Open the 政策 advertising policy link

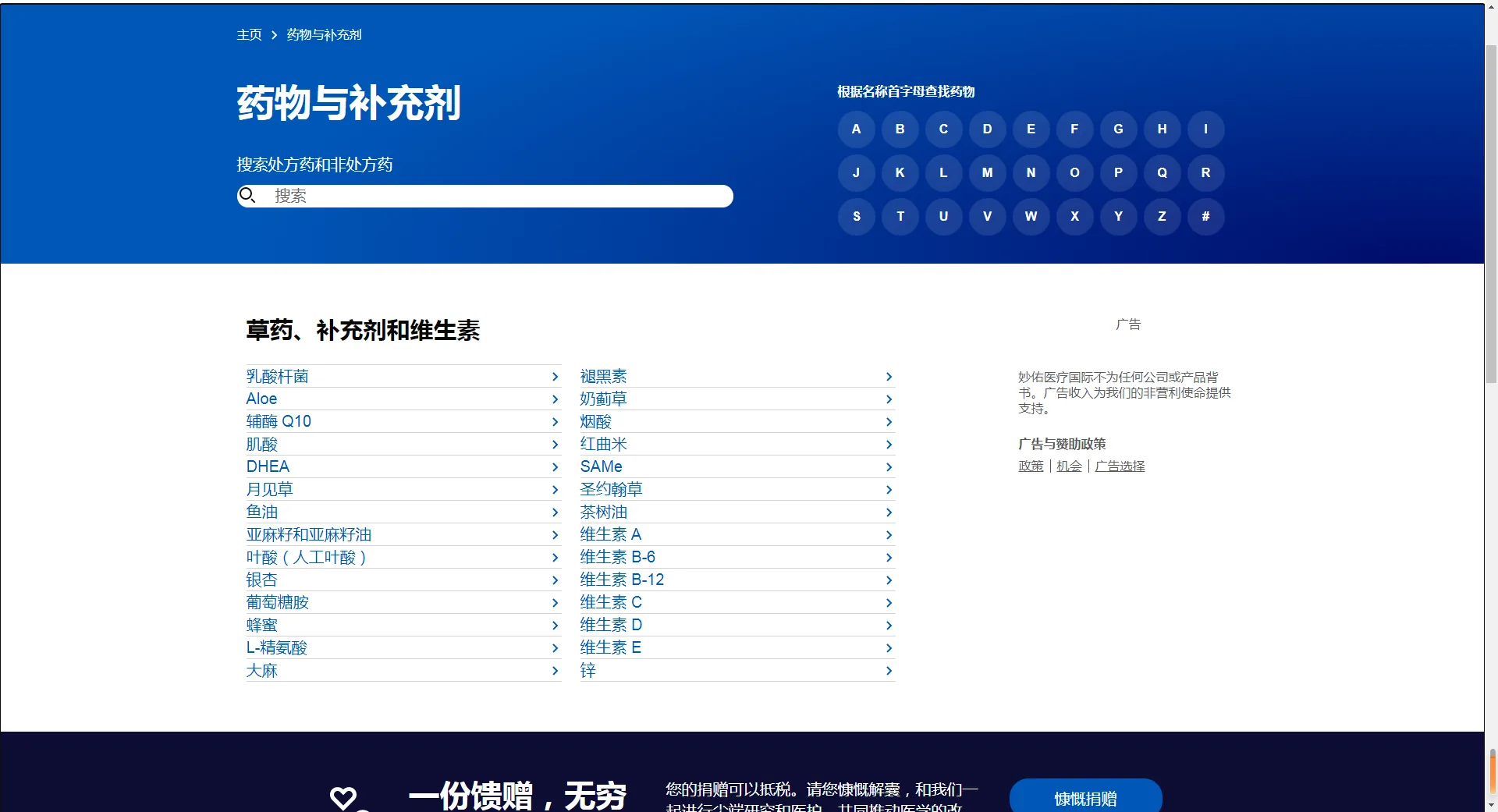(1031, 466)
